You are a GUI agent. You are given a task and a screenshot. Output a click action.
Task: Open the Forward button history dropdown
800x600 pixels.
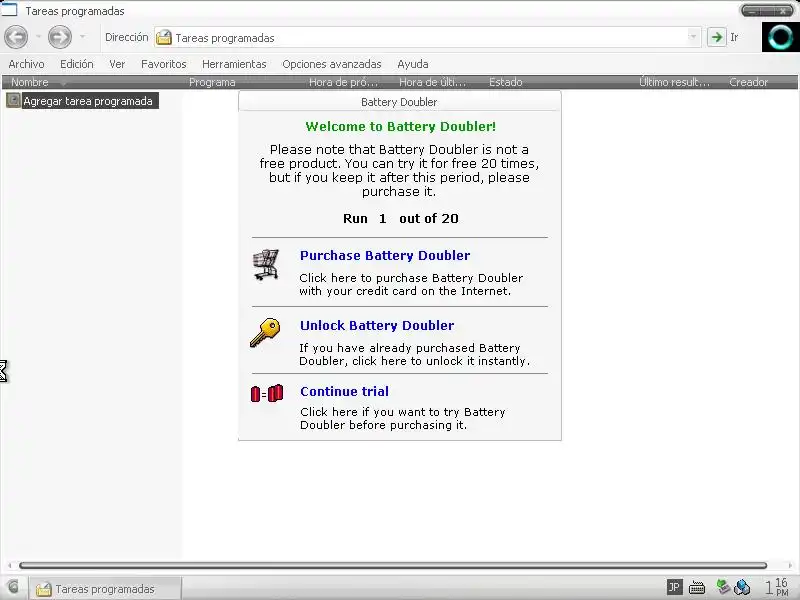click(82, 37)
